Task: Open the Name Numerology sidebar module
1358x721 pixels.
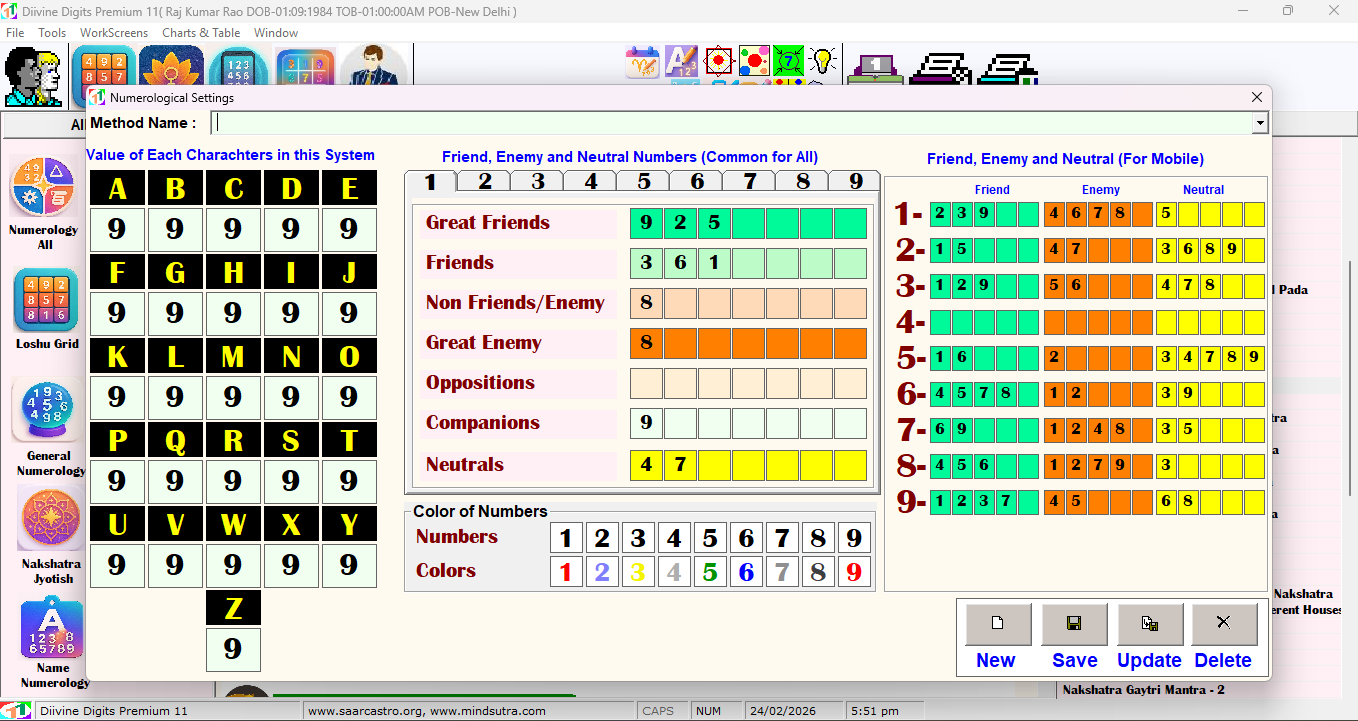Action: pyautogui.click(x=50, y=630)
